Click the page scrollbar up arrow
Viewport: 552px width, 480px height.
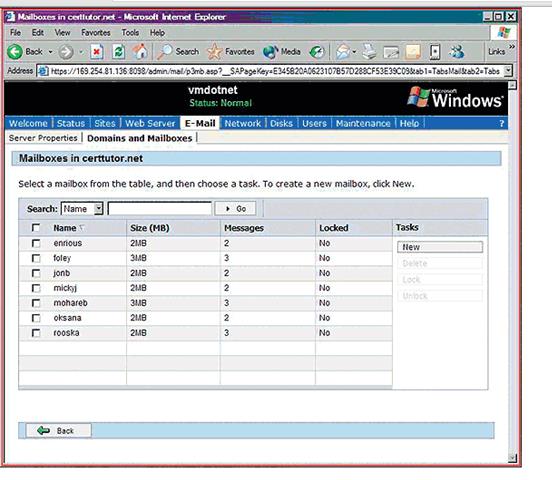point(513,85)
